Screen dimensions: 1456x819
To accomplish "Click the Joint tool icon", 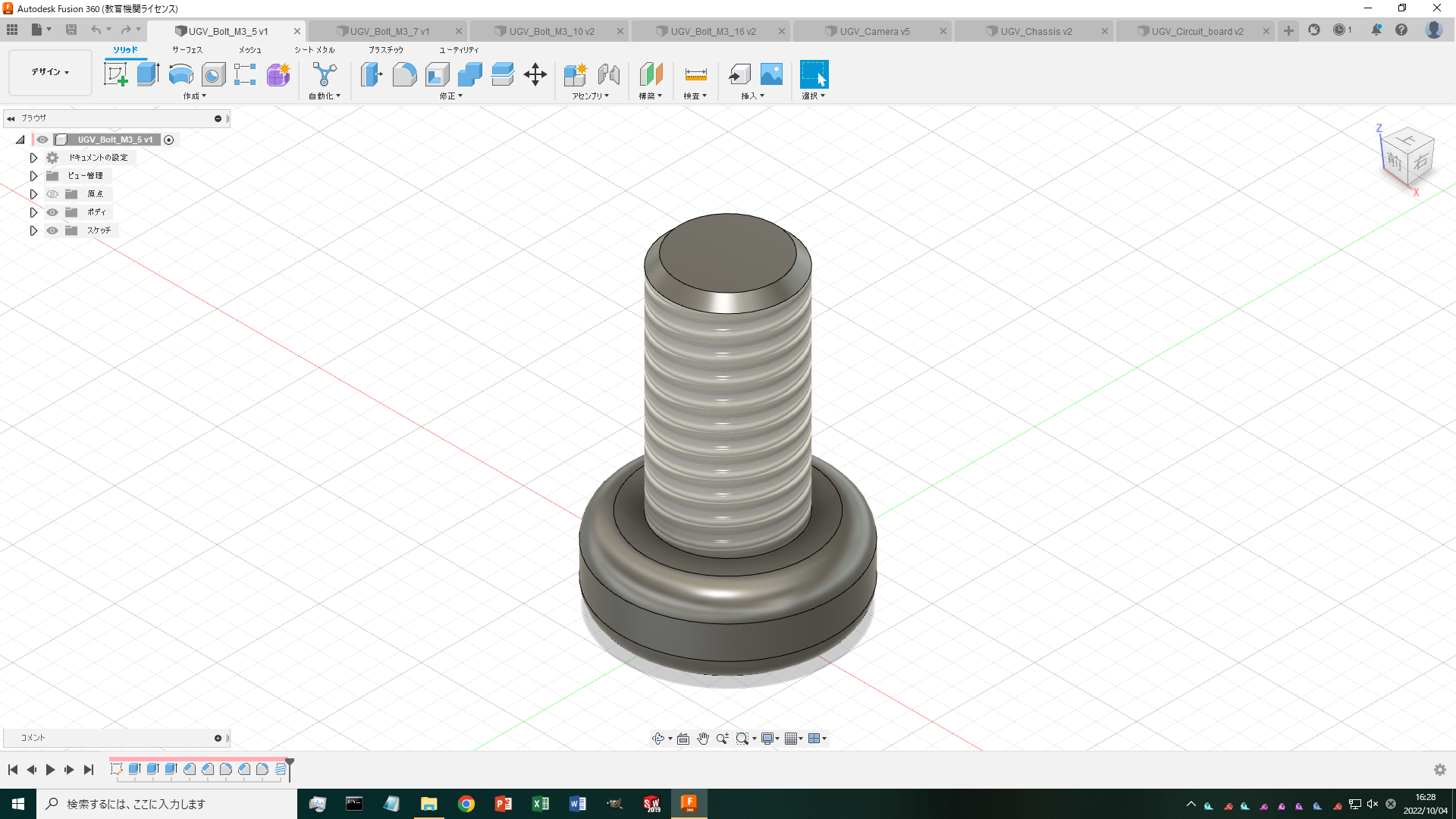I will (x=608, y=74).
